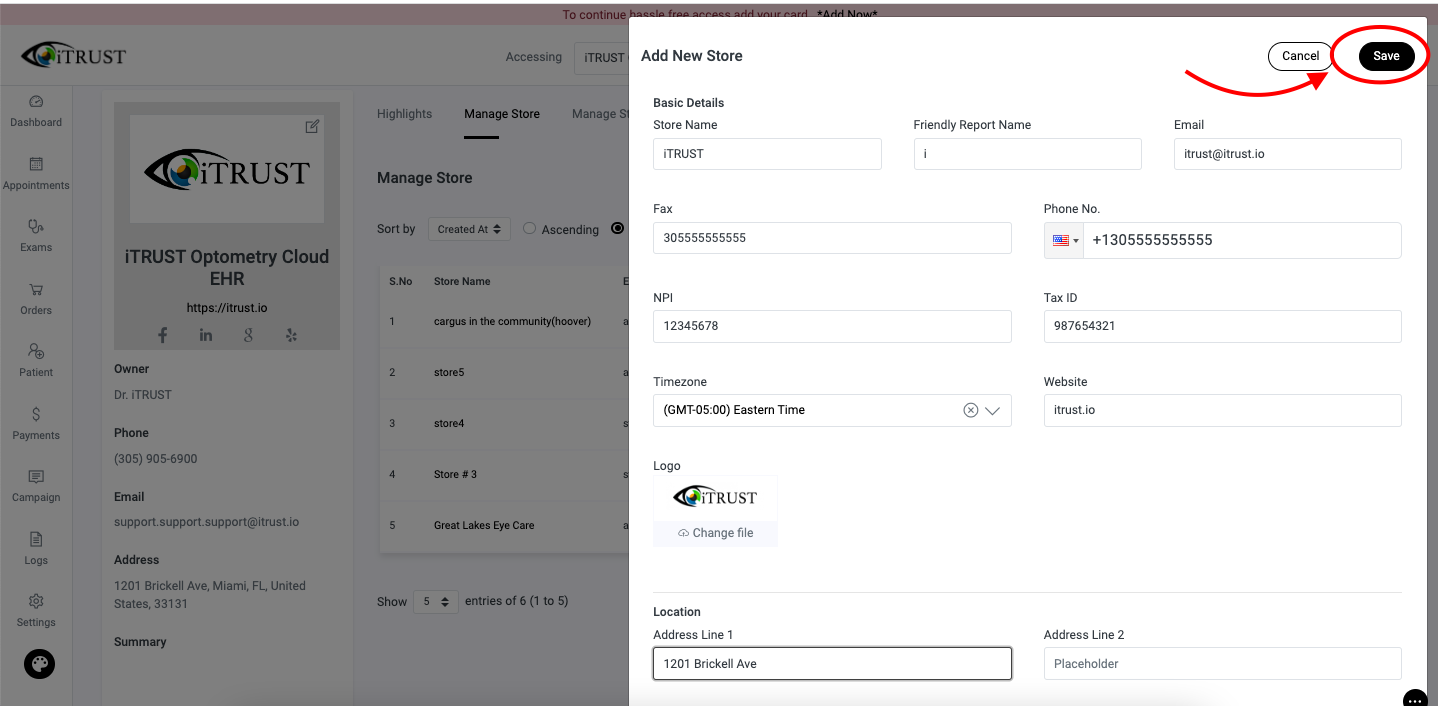This screenshot has height=706, width=1438.
Task: Open the Logs sidebar icon
Action: click(x=36, y=548)
